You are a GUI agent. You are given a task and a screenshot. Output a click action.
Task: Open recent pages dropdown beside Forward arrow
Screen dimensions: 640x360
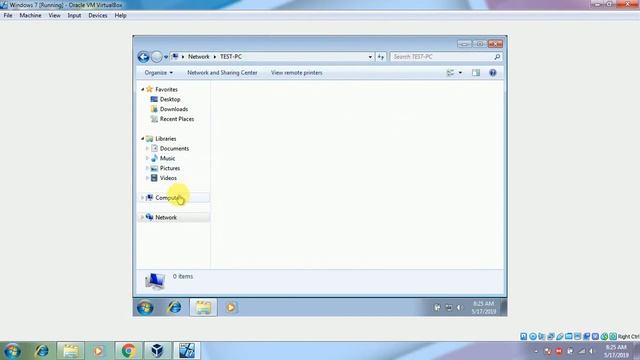point(166,57)
